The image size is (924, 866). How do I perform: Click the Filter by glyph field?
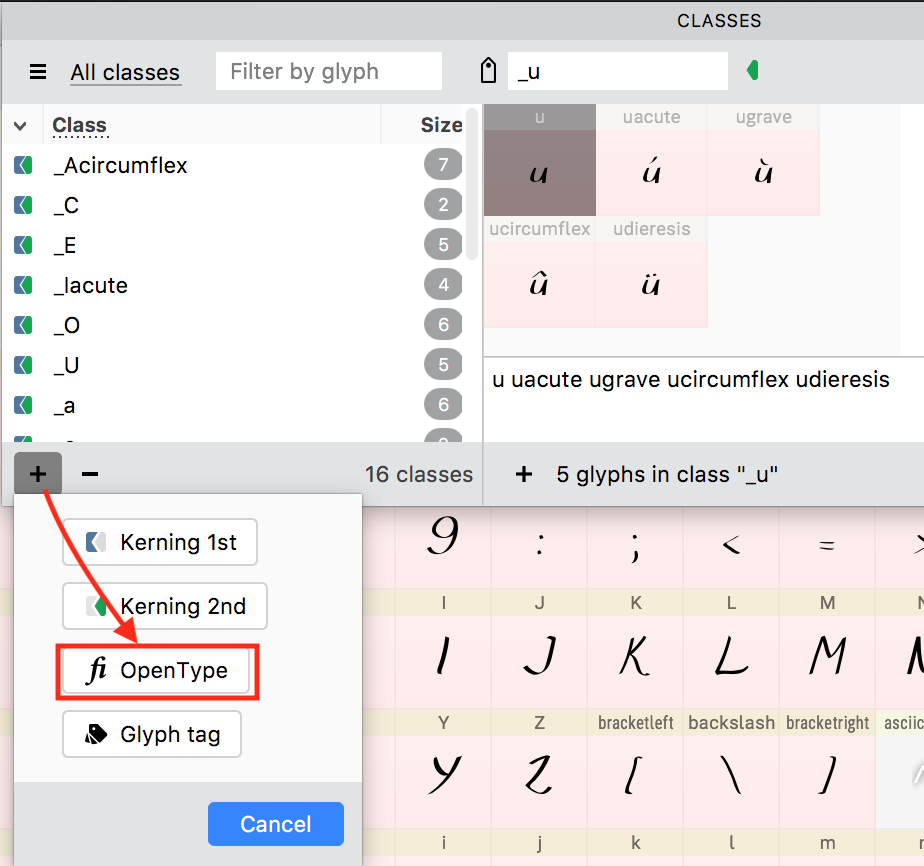click(x=328, y=72)
